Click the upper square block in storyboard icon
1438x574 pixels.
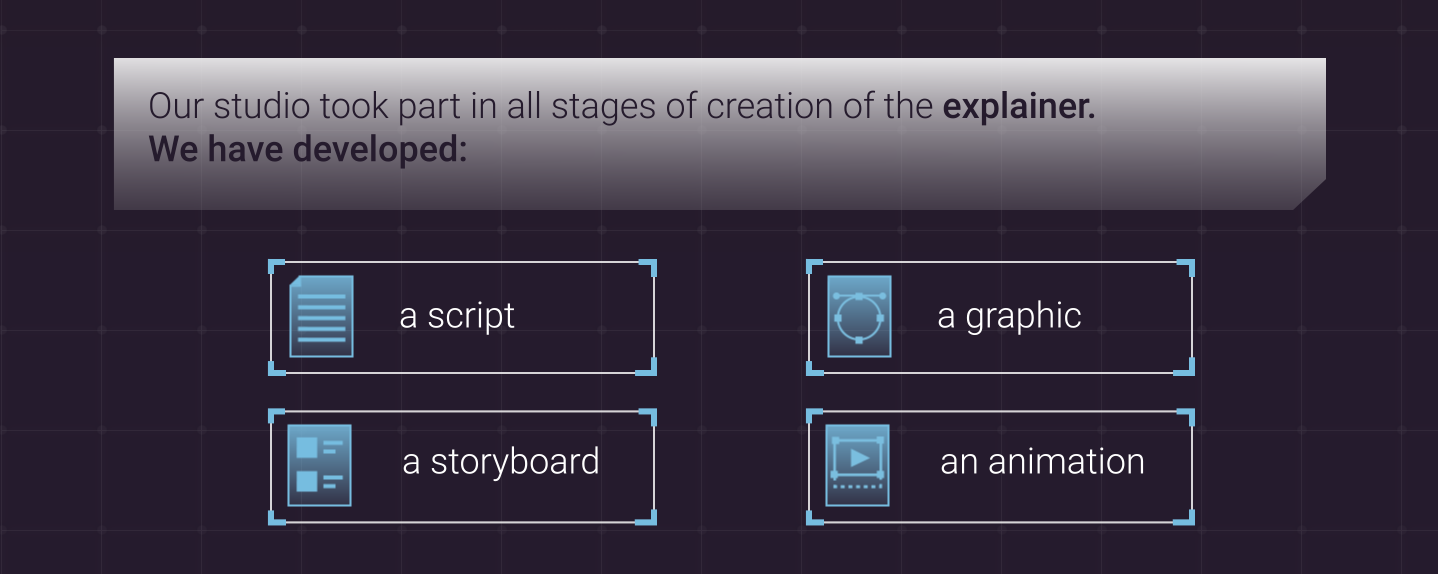pos(307,447)
